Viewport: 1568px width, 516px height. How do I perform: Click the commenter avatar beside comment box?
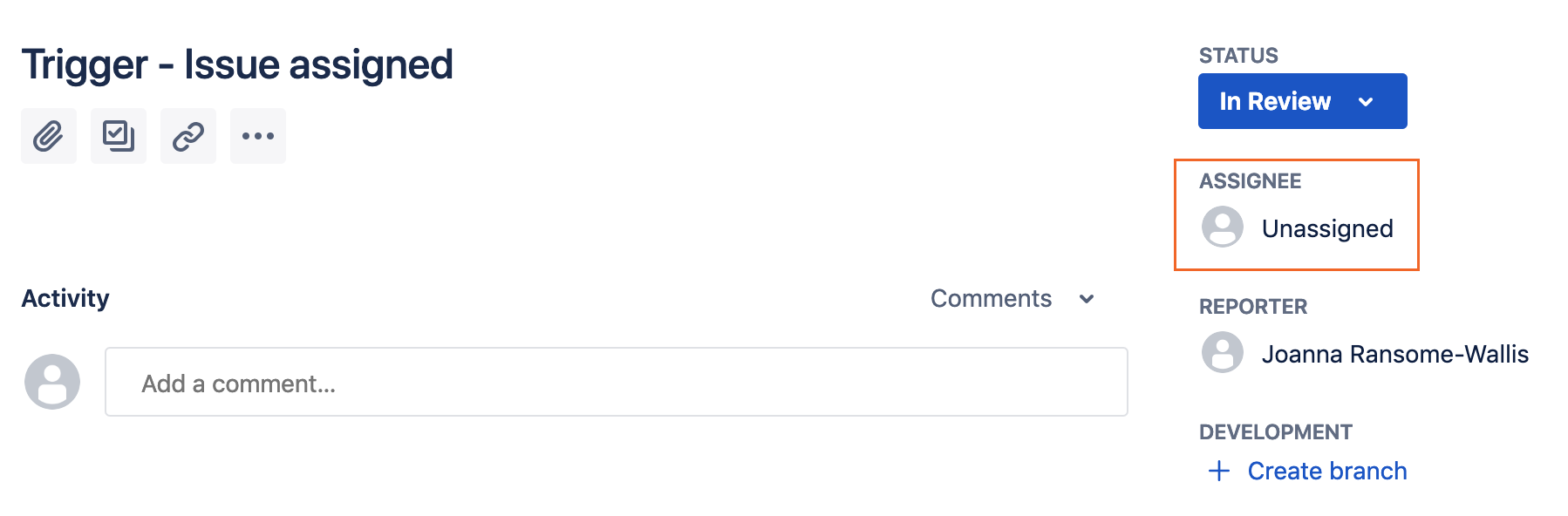[x=52, y=382]
